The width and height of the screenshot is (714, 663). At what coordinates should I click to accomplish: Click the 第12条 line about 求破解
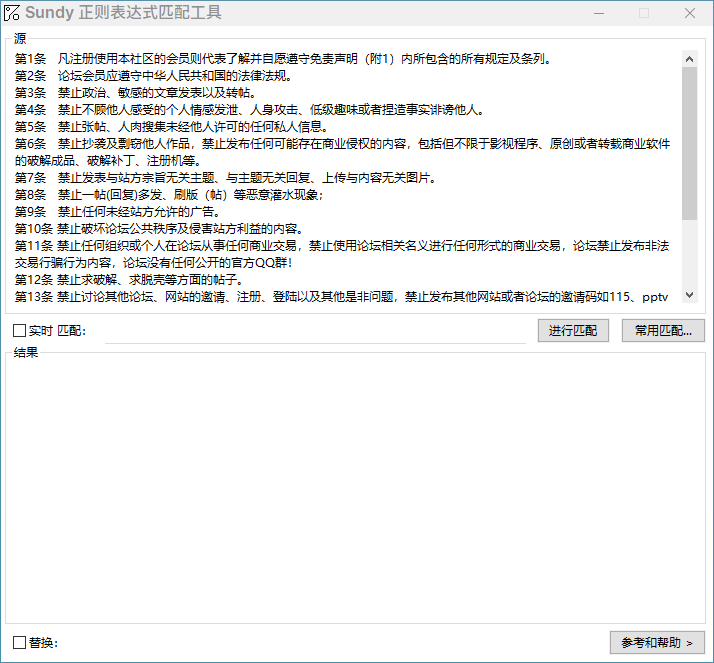click(129, 280)
